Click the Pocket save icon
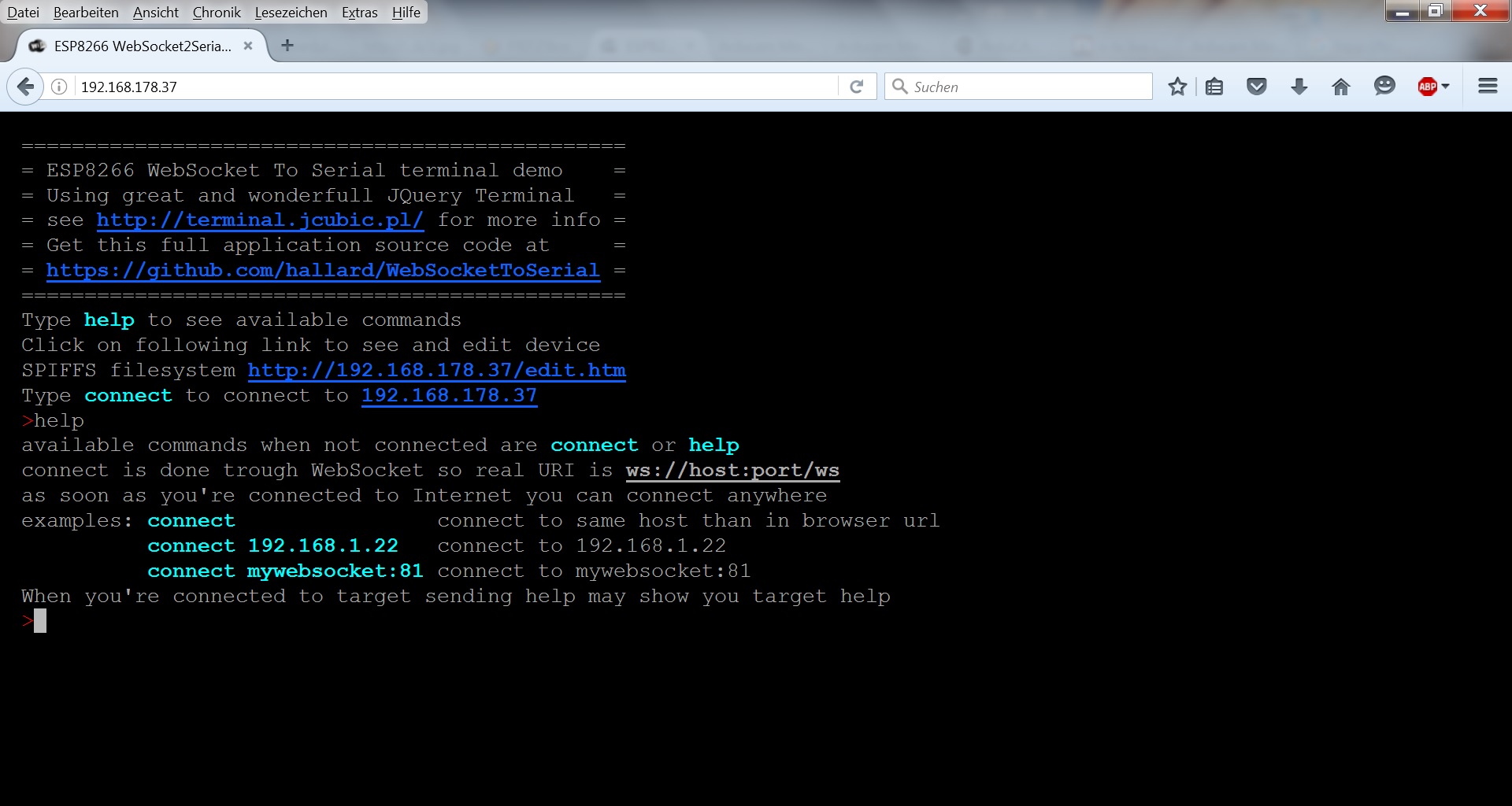The image size is (1512, 806). tap(1257, 87)
